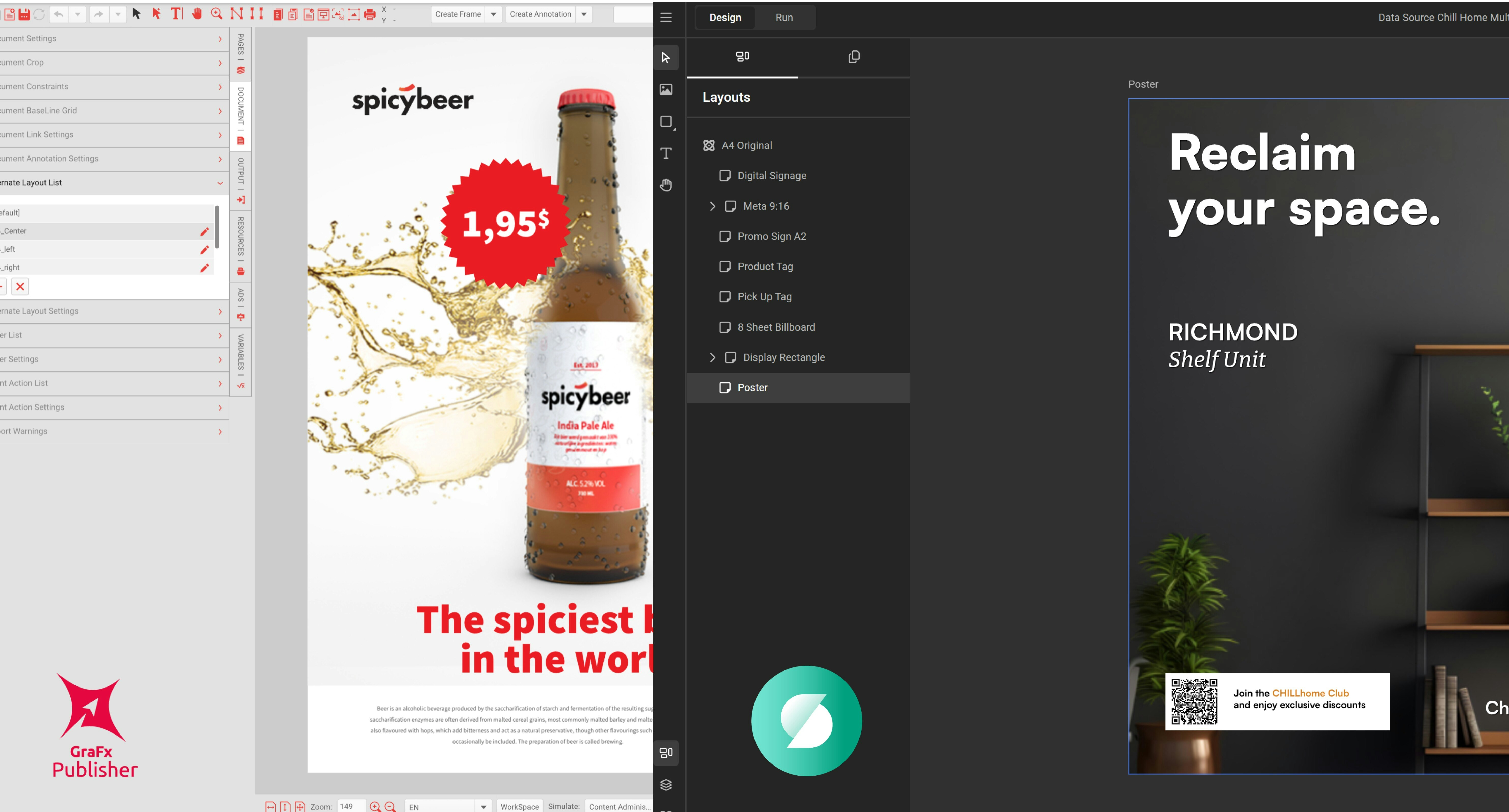Open the VARIABLES vertical side tab
Image resolution: width=1509 pixels, height=812 pixels.
coord(241,360)
